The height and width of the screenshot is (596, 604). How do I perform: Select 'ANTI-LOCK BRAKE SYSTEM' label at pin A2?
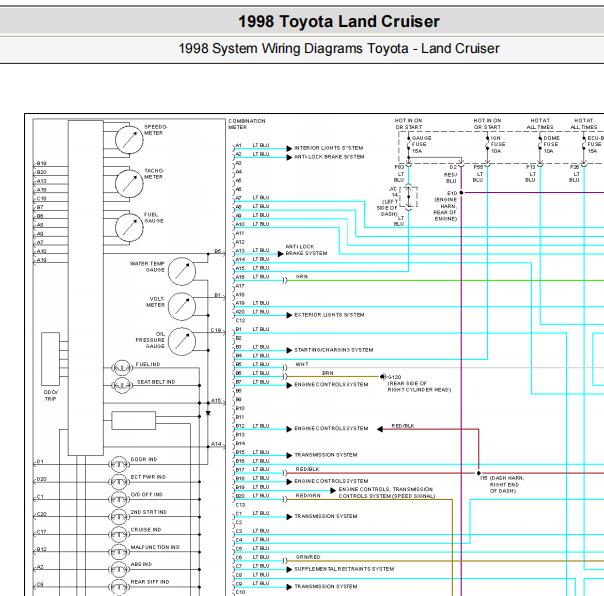329,157
